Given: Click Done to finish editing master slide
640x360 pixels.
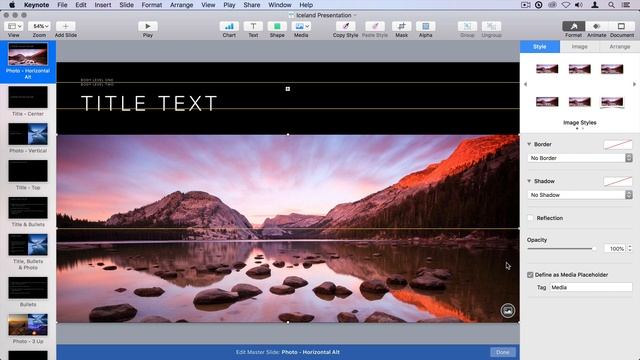Looking at the screenshot, I should [x=502, y=352].
